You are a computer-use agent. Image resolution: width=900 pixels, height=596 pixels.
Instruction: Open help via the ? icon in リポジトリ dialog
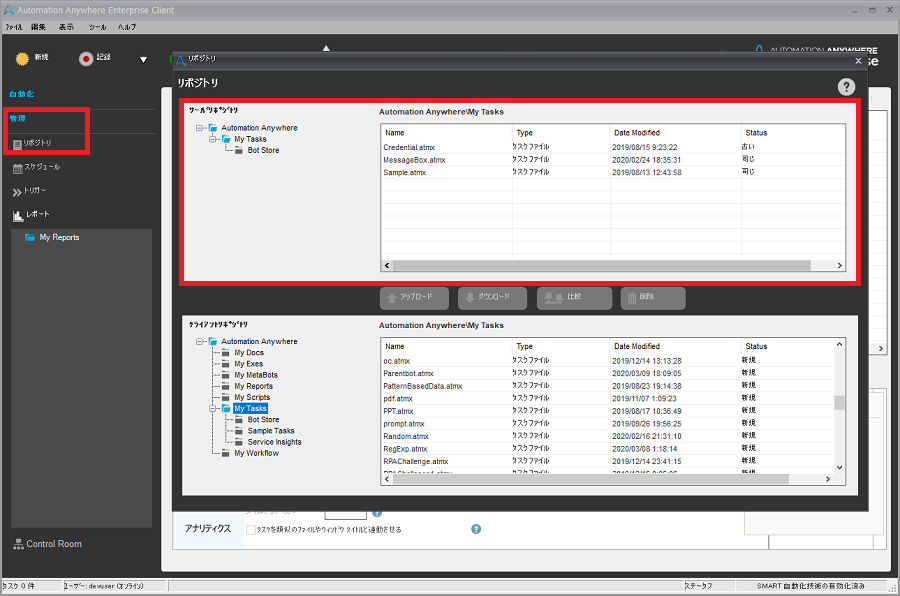846,86
